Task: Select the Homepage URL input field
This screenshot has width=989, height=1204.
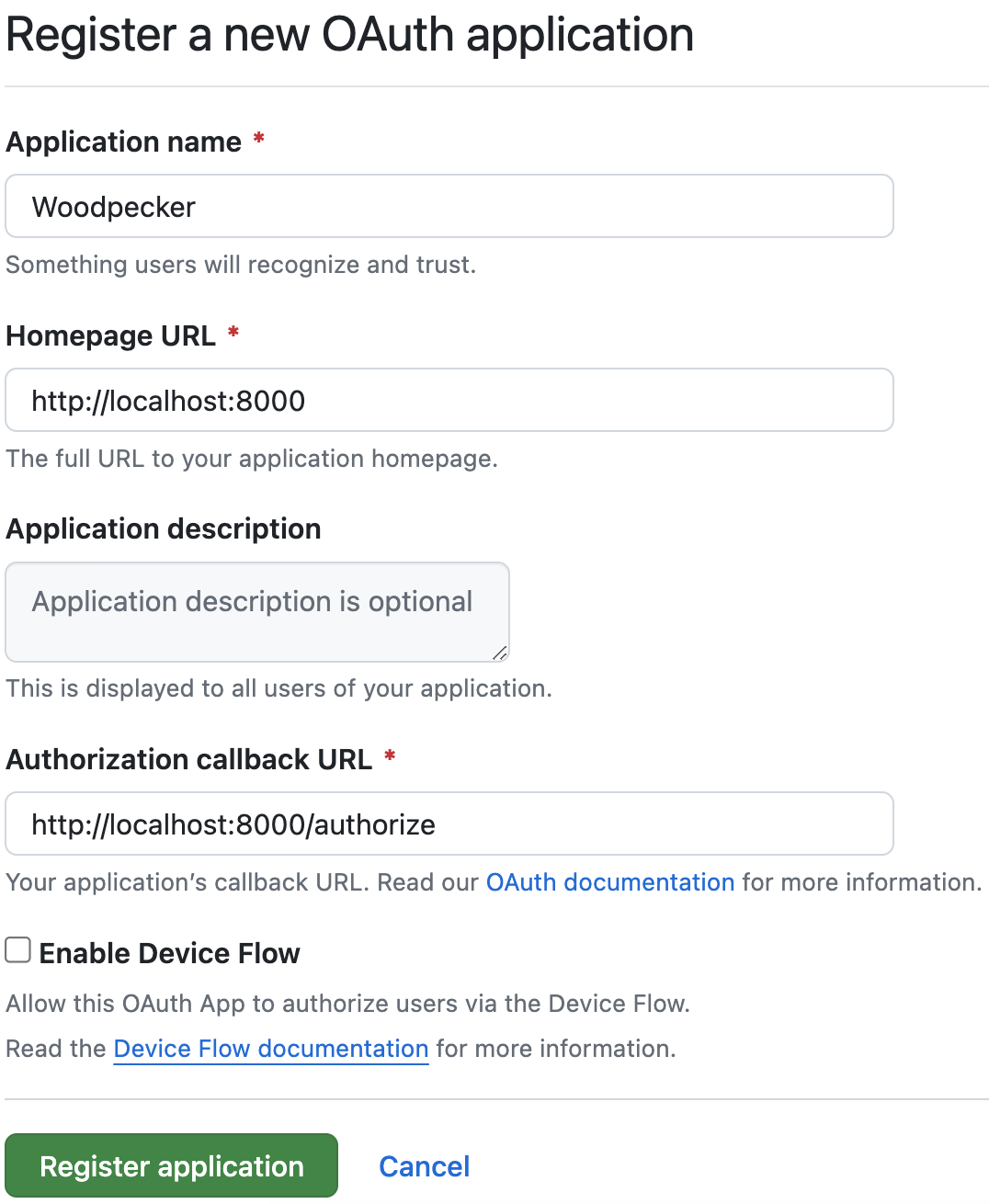Action: click(x=449, y=400)
